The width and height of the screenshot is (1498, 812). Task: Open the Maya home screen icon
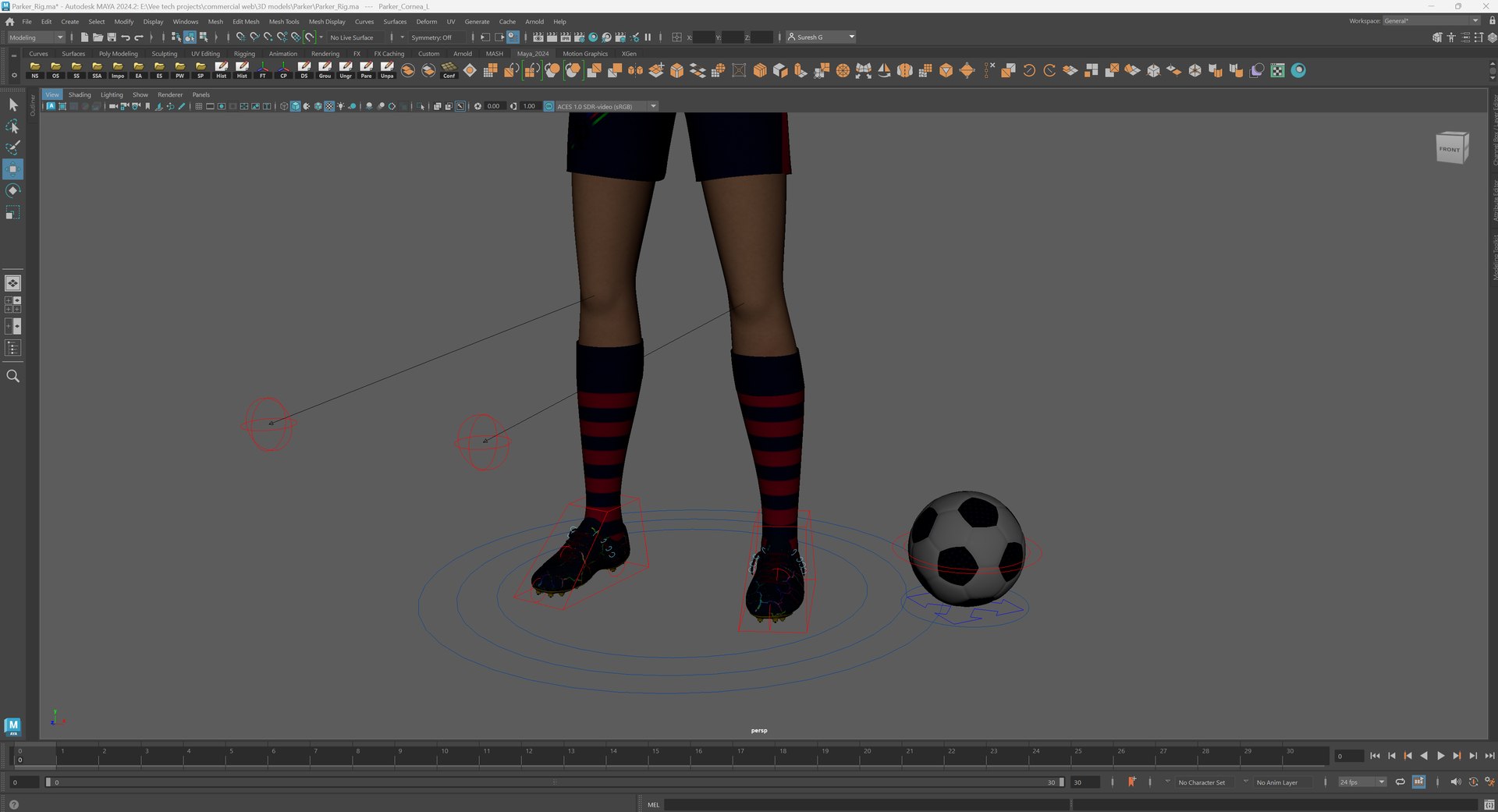[x=10, y=22]
